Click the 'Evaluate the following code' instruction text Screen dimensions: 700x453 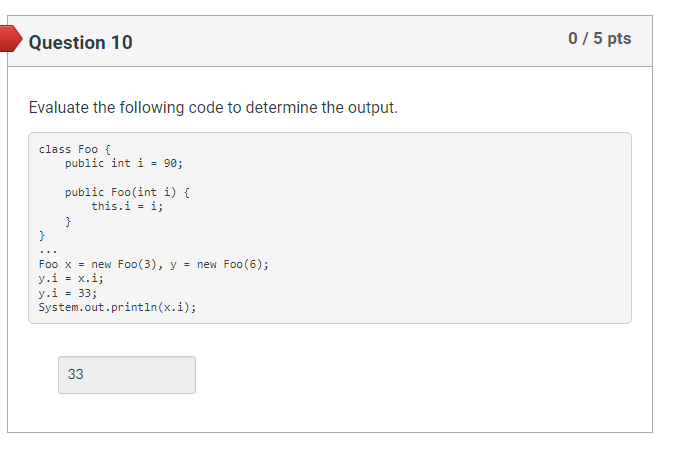[213, 108]
